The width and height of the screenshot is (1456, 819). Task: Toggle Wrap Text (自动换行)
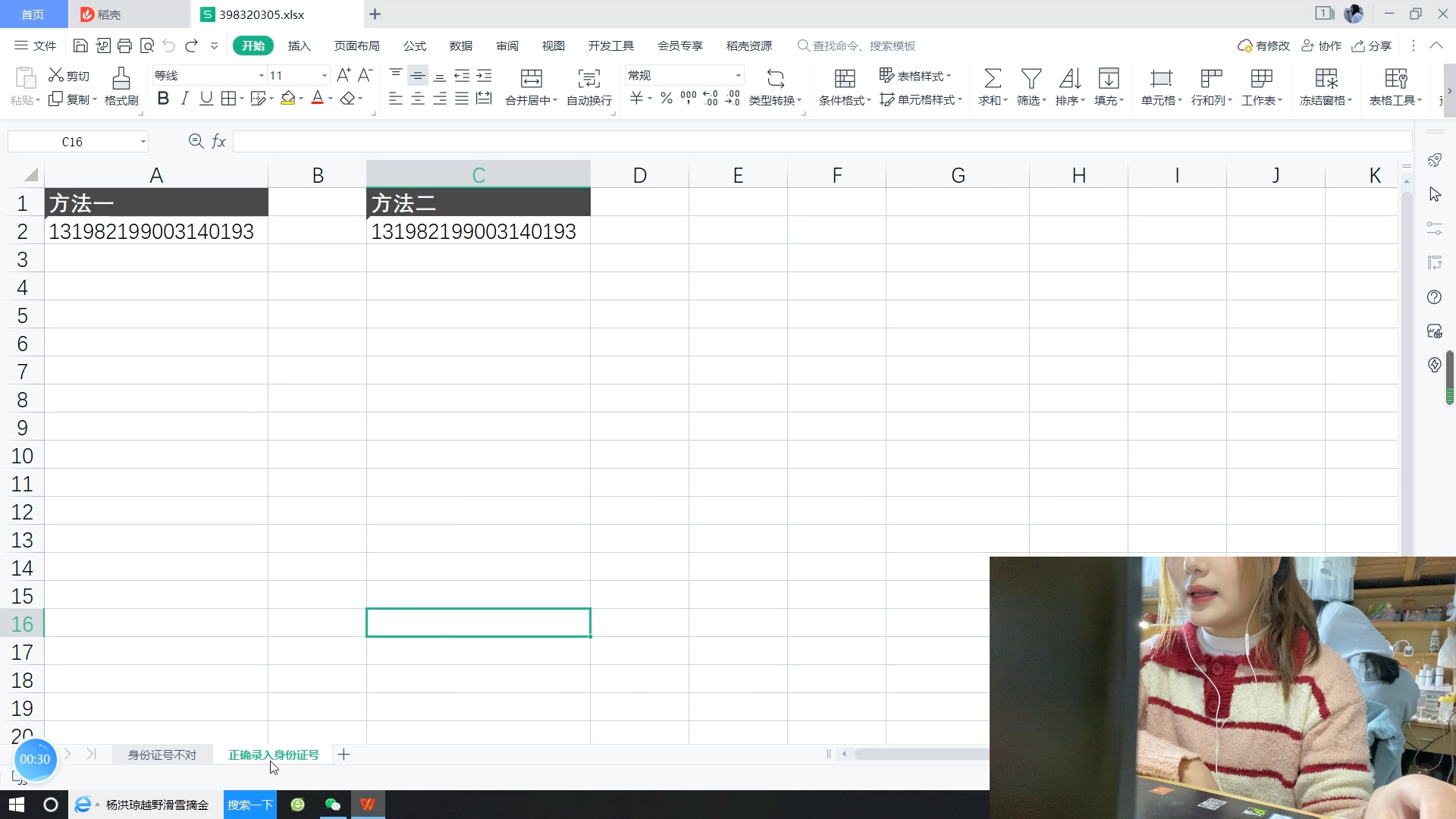588,79
